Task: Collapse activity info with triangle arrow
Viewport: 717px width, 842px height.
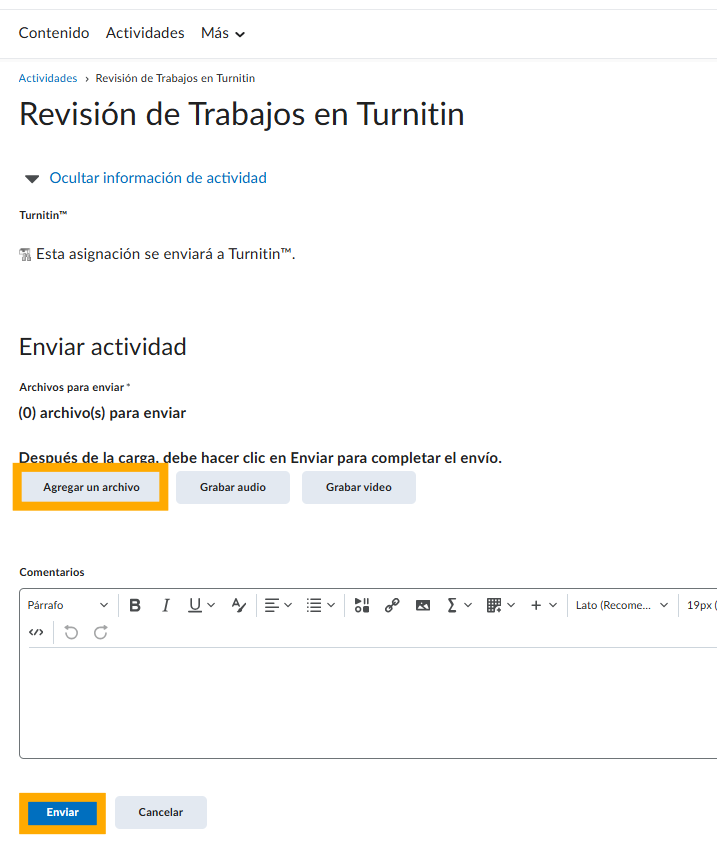Action: coord(32,179)
